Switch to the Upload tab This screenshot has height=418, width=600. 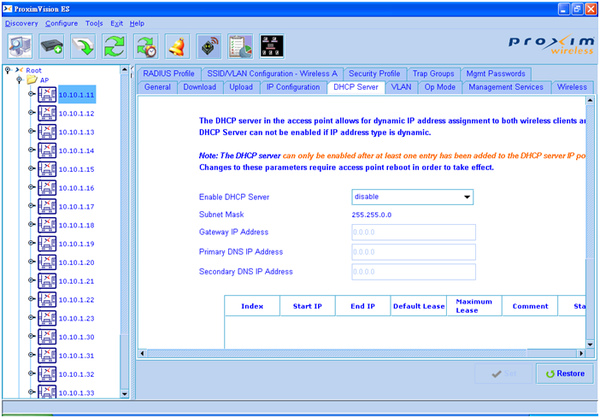241,87
